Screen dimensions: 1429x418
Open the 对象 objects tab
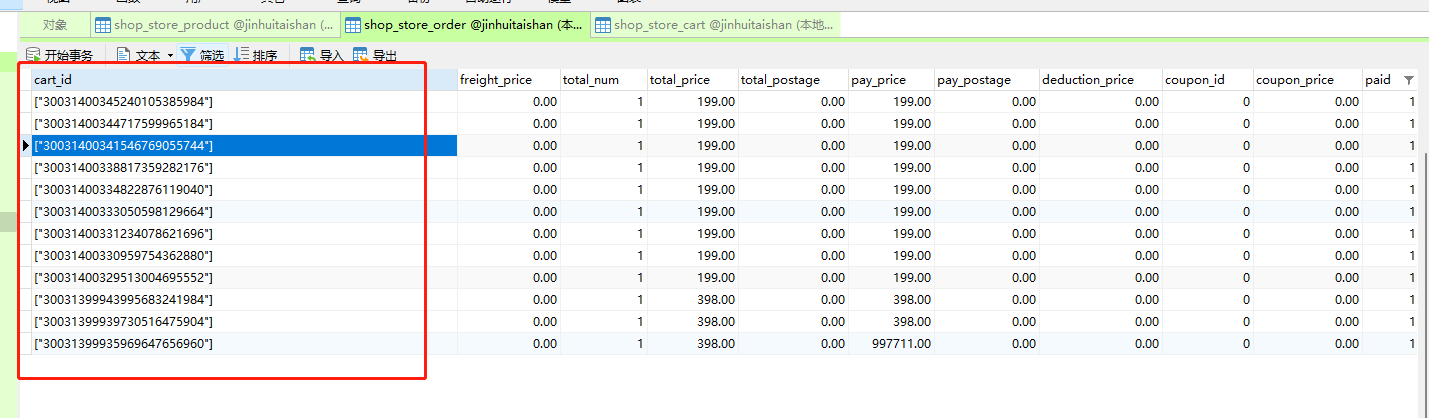(55, 25)
